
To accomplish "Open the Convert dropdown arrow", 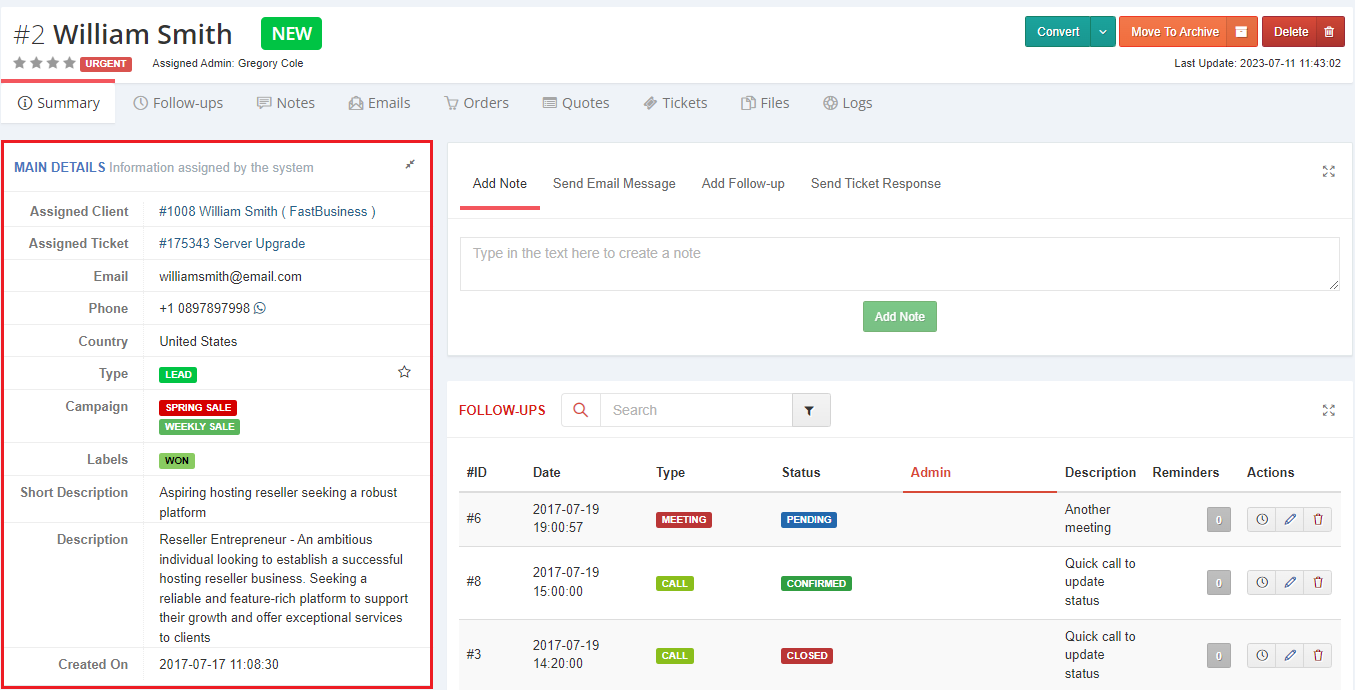I will coord(1103,32).
